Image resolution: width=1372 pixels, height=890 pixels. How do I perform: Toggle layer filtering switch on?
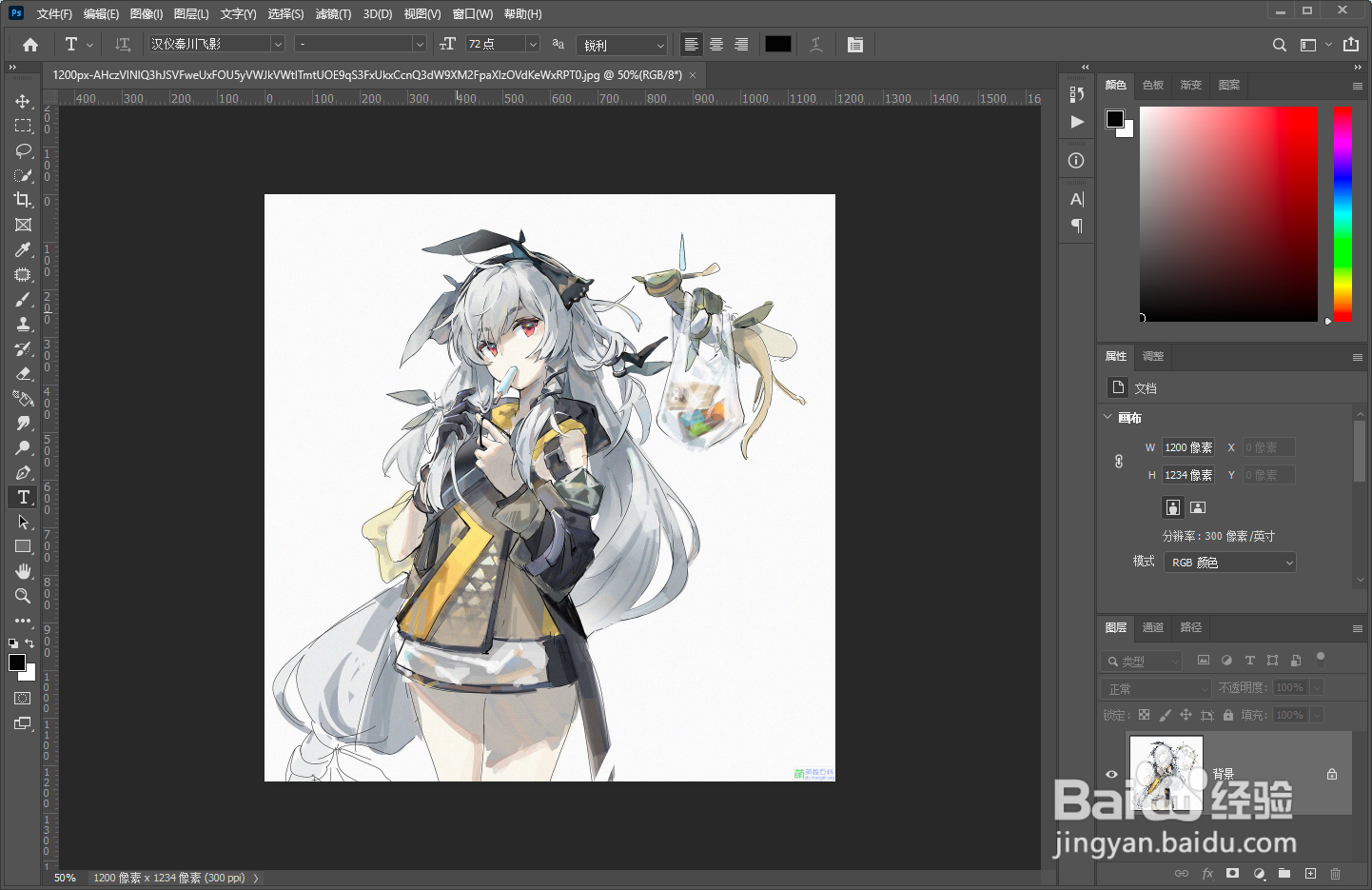(1321, 658)
